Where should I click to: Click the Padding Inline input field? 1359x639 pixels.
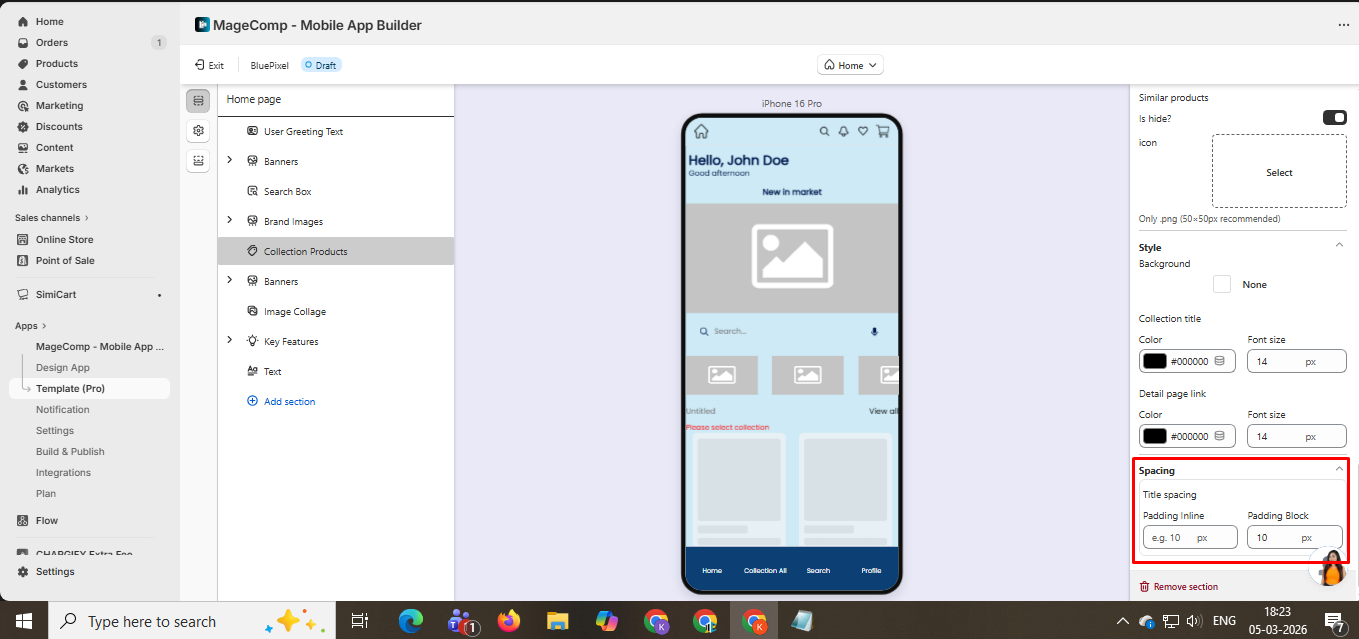1189,538
